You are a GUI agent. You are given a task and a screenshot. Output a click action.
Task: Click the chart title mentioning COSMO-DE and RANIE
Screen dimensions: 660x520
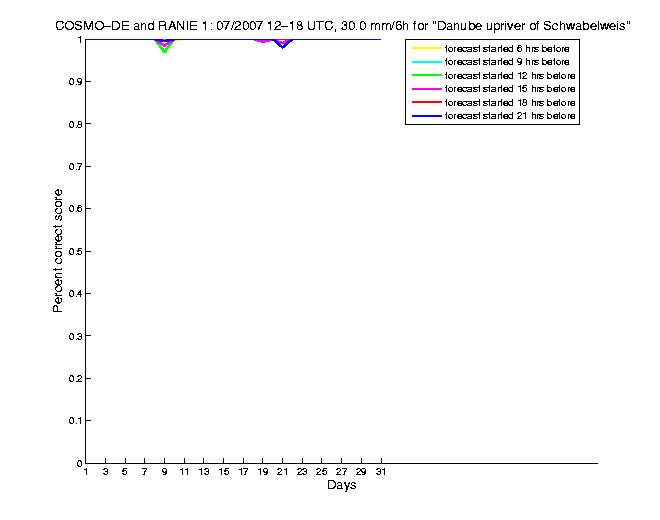342,25
